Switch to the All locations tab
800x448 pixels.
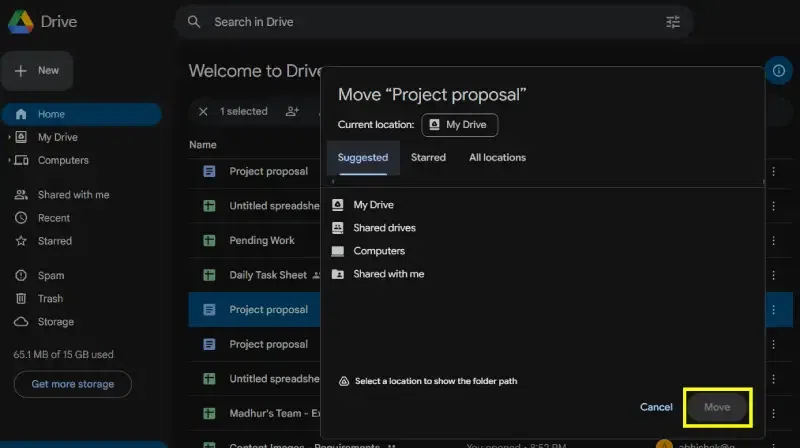(497, 158)
